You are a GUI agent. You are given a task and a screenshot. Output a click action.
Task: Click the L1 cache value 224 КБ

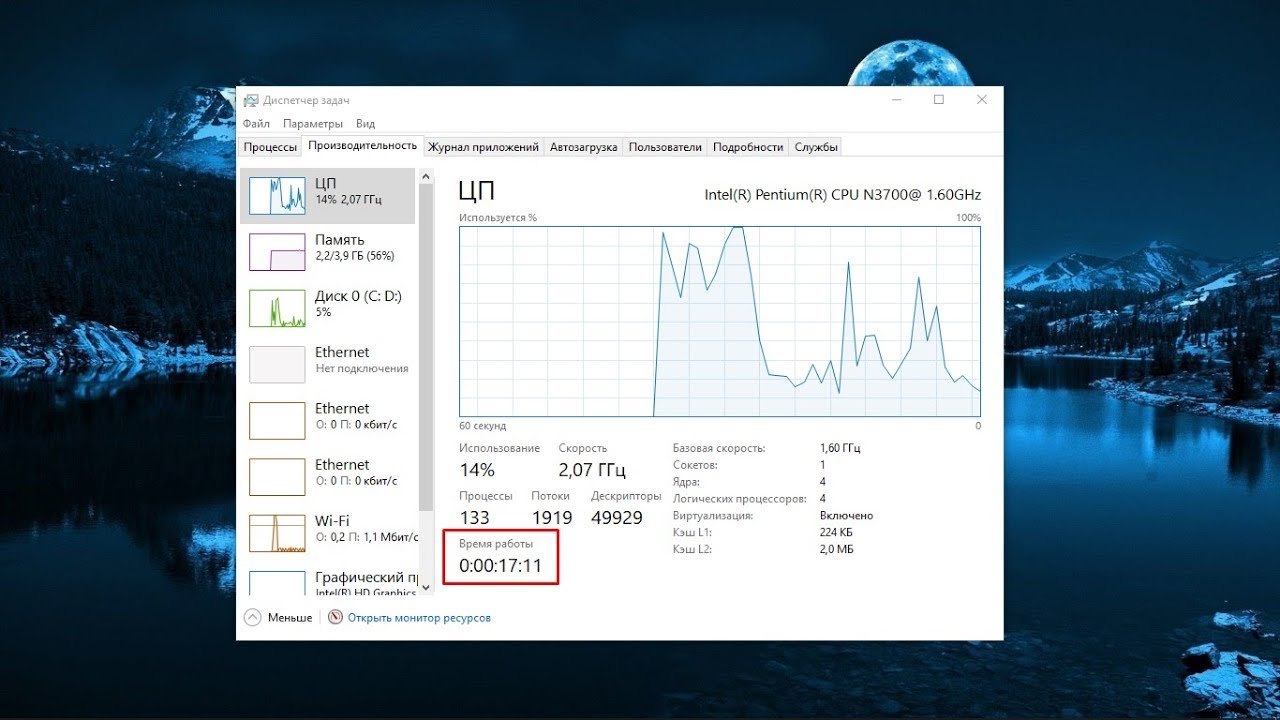836,533
